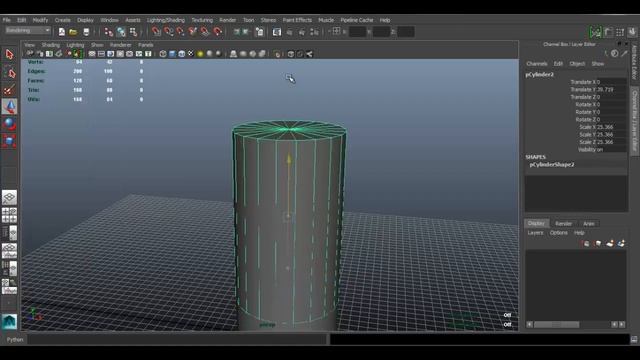Click the X-ray cube icon in viewport toolbar
The width and height of the screenshot is (640, 360).
coord(291,54)
